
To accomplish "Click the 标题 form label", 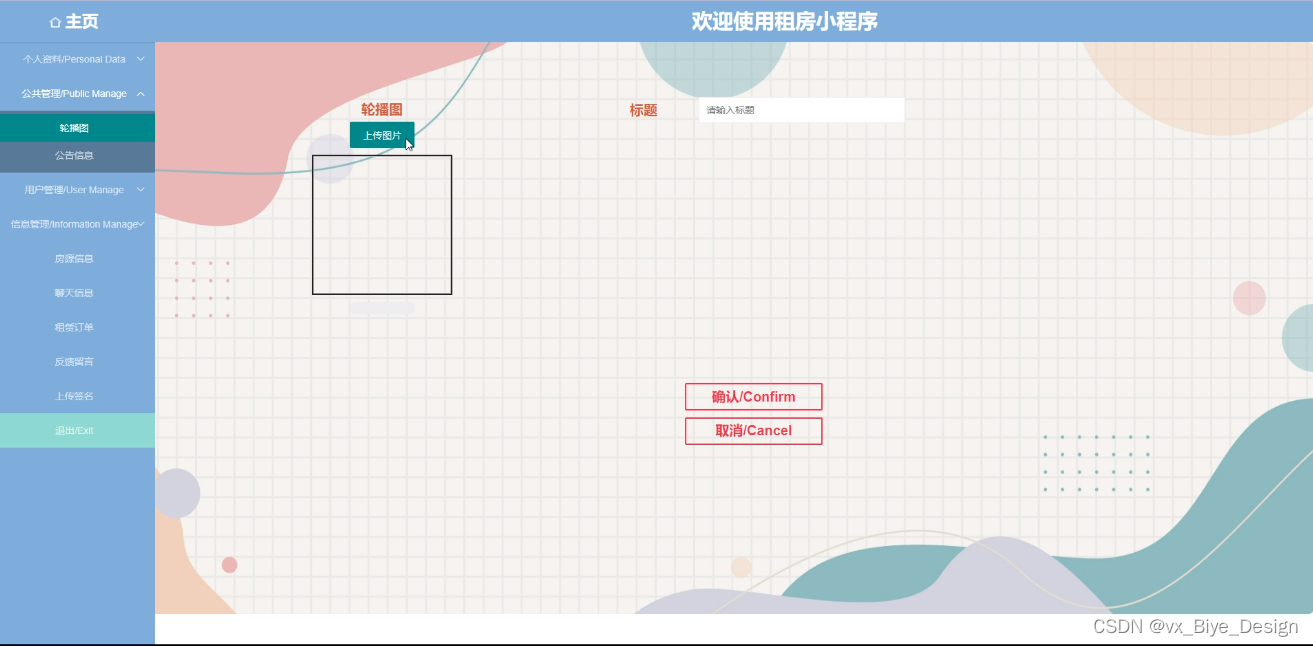I will tap(643, 110).
